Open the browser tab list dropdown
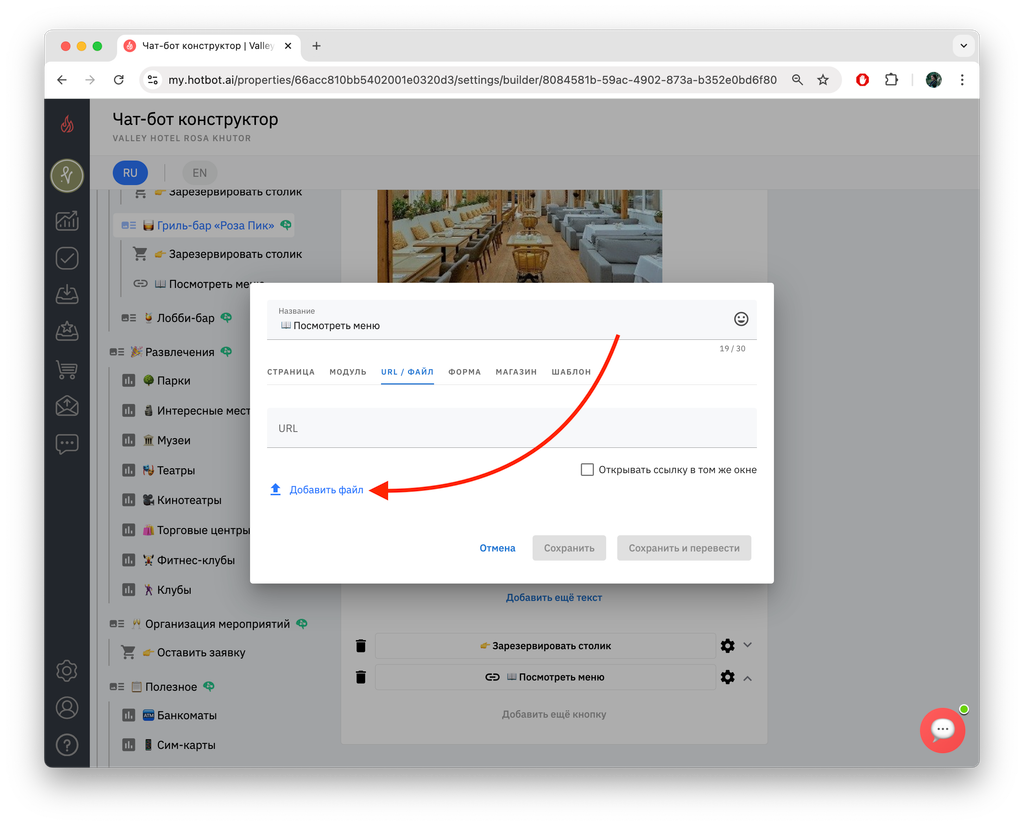 point(963,46)
